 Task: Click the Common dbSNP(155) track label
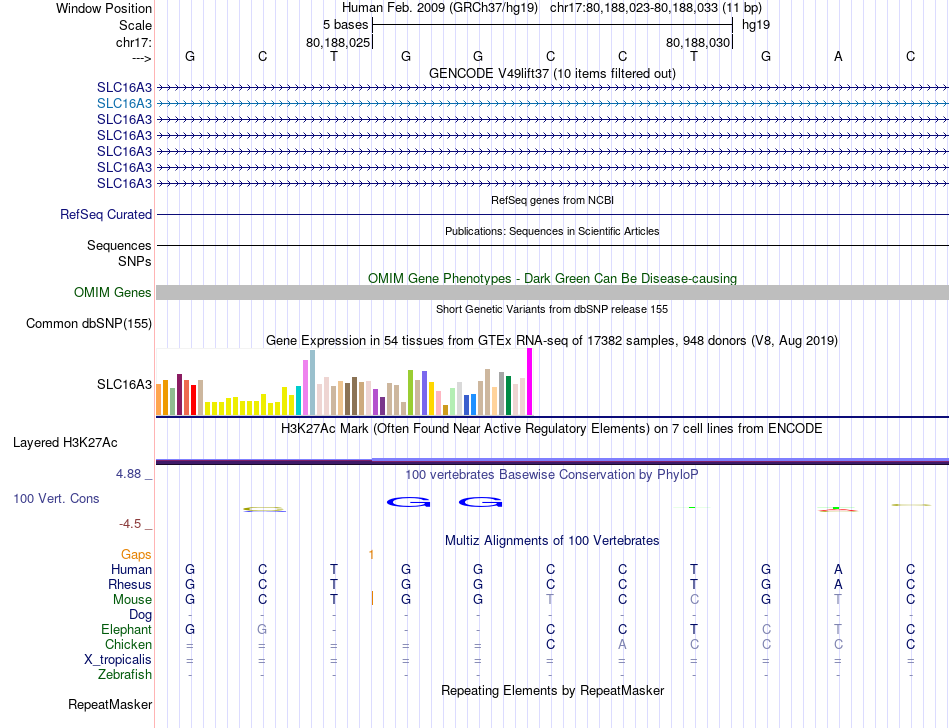[88, 323]
